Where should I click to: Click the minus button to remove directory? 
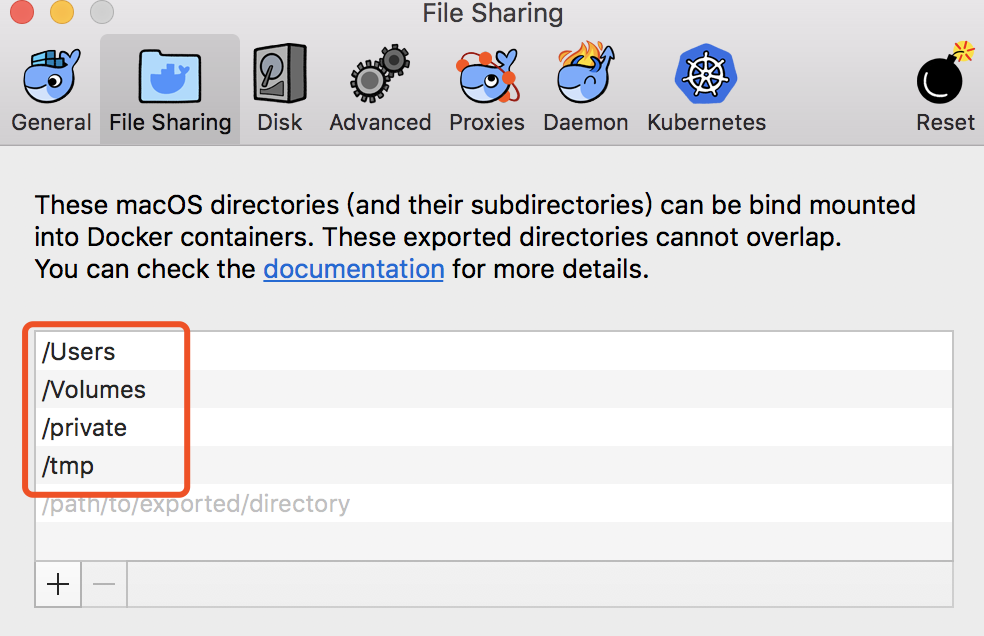coord(104,585)
